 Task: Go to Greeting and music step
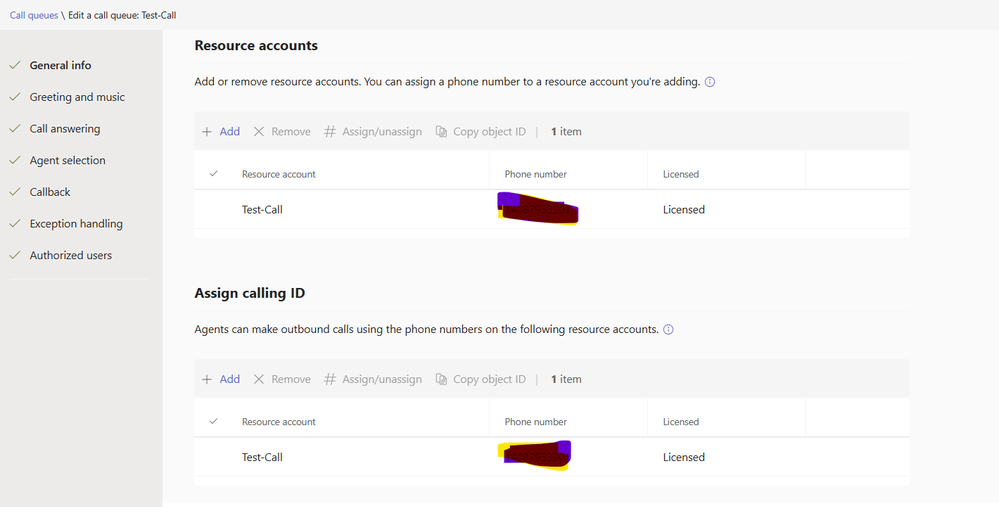point(77,97)
